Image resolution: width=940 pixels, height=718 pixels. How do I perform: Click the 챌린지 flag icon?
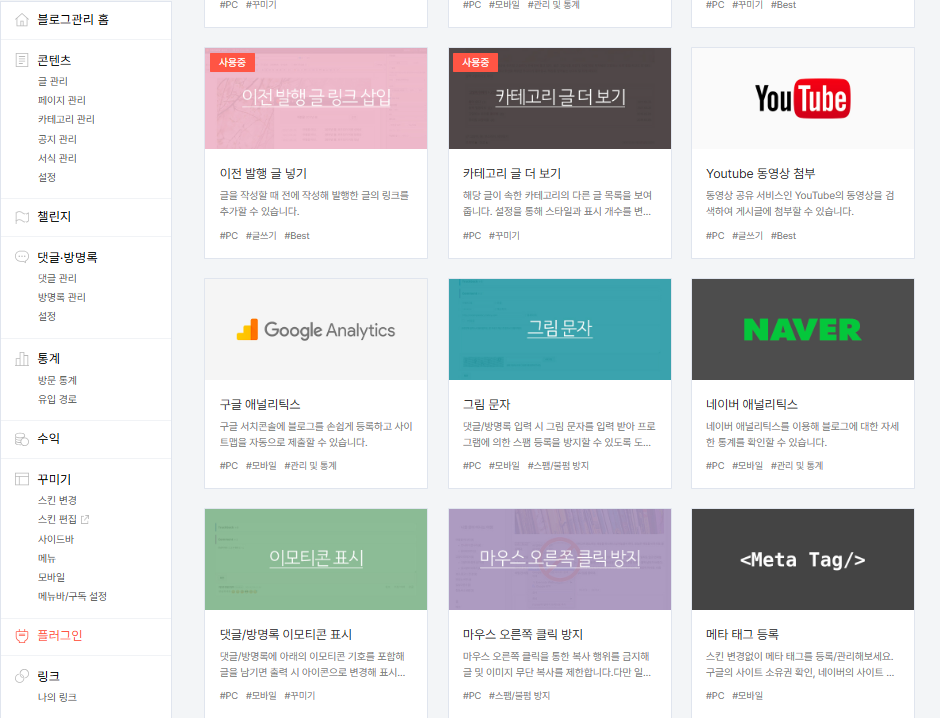[22, 217]
